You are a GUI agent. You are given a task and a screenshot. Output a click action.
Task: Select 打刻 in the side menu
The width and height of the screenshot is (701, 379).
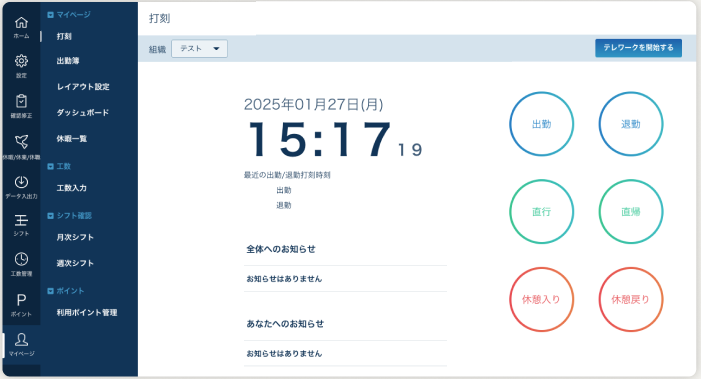click(64, 36)
